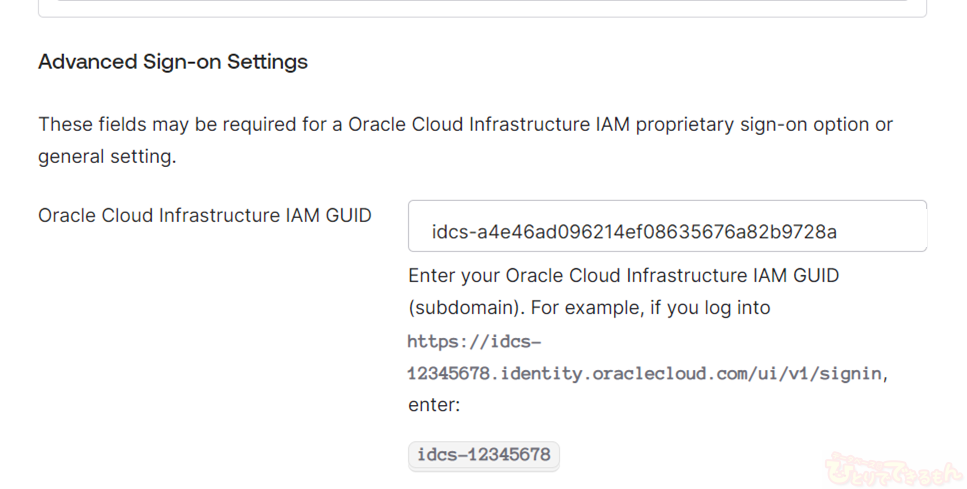Viewport: 967px width, 489px height.
Task: Click the "Enter your Oracle Cloud Infrastructure" help text
Action: (623, 275)
